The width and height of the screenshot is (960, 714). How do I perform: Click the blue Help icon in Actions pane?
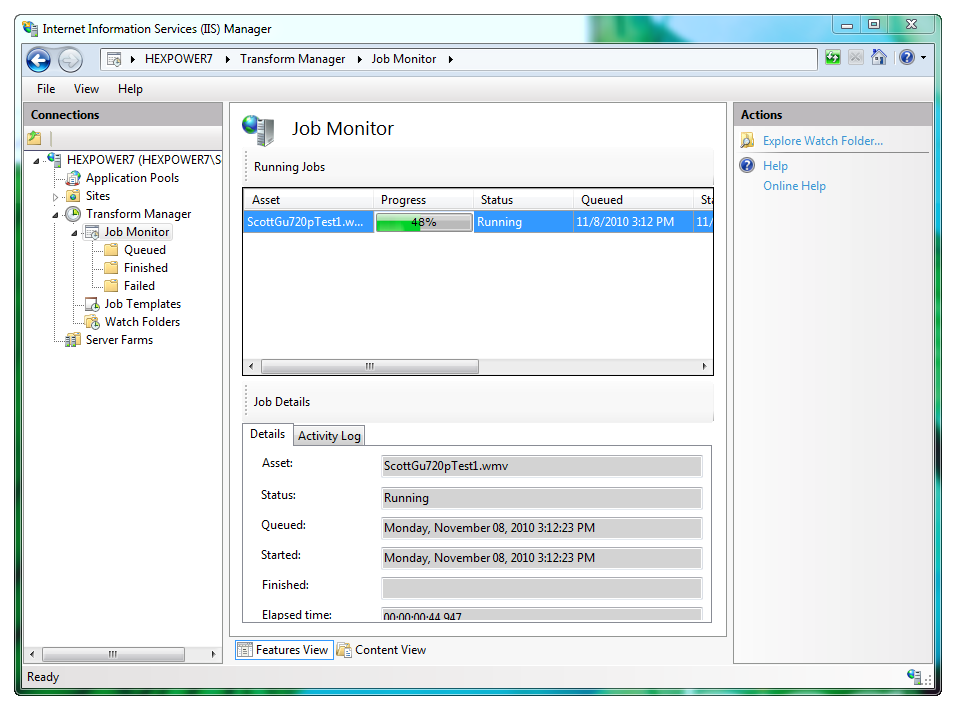747,165
